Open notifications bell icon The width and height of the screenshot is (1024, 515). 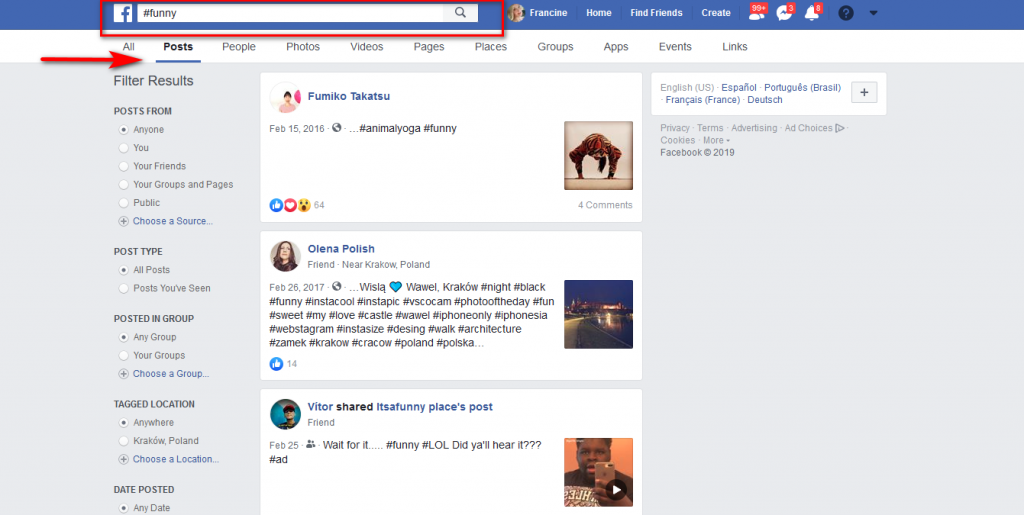(812, 12)
